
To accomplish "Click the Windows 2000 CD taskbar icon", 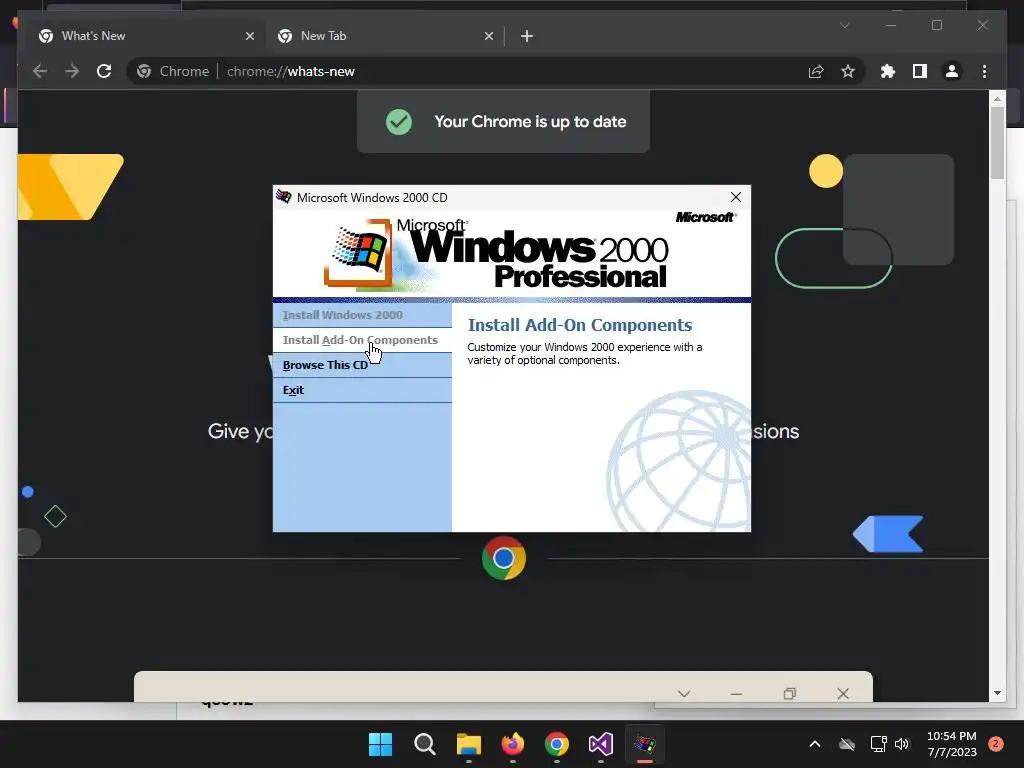I will (x=645, y=744).
